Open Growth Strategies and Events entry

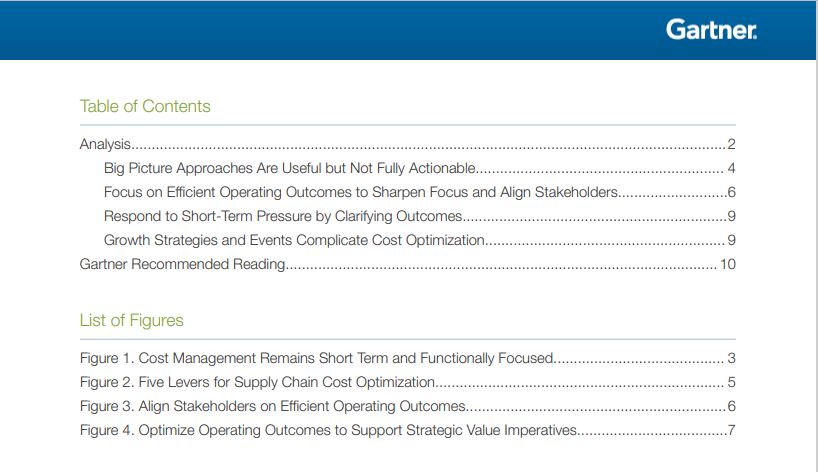click(x=419, y=240)
